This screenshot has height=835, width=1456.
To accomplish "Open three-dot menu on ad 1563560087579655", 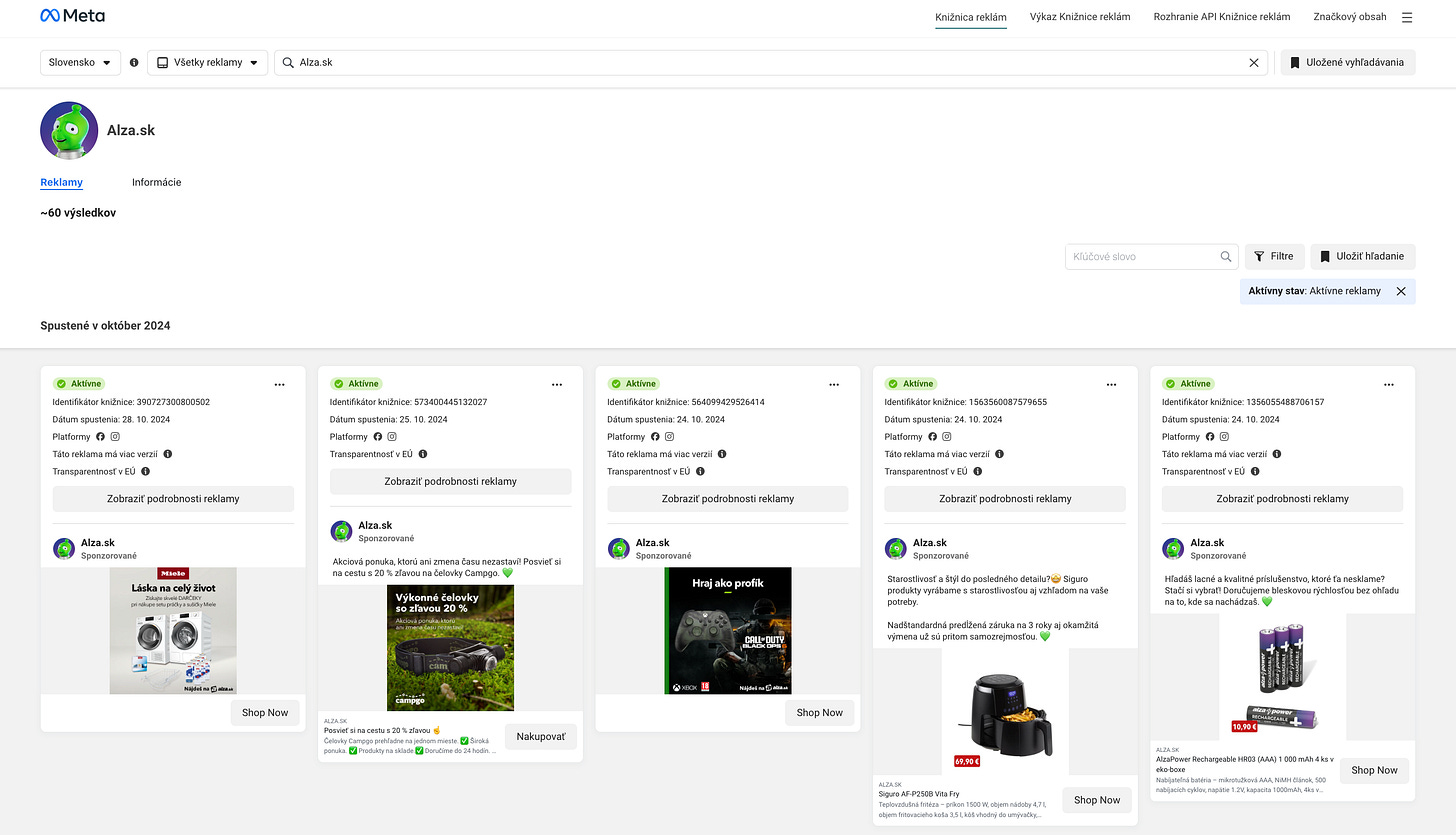I will (x=1111, y=384).
